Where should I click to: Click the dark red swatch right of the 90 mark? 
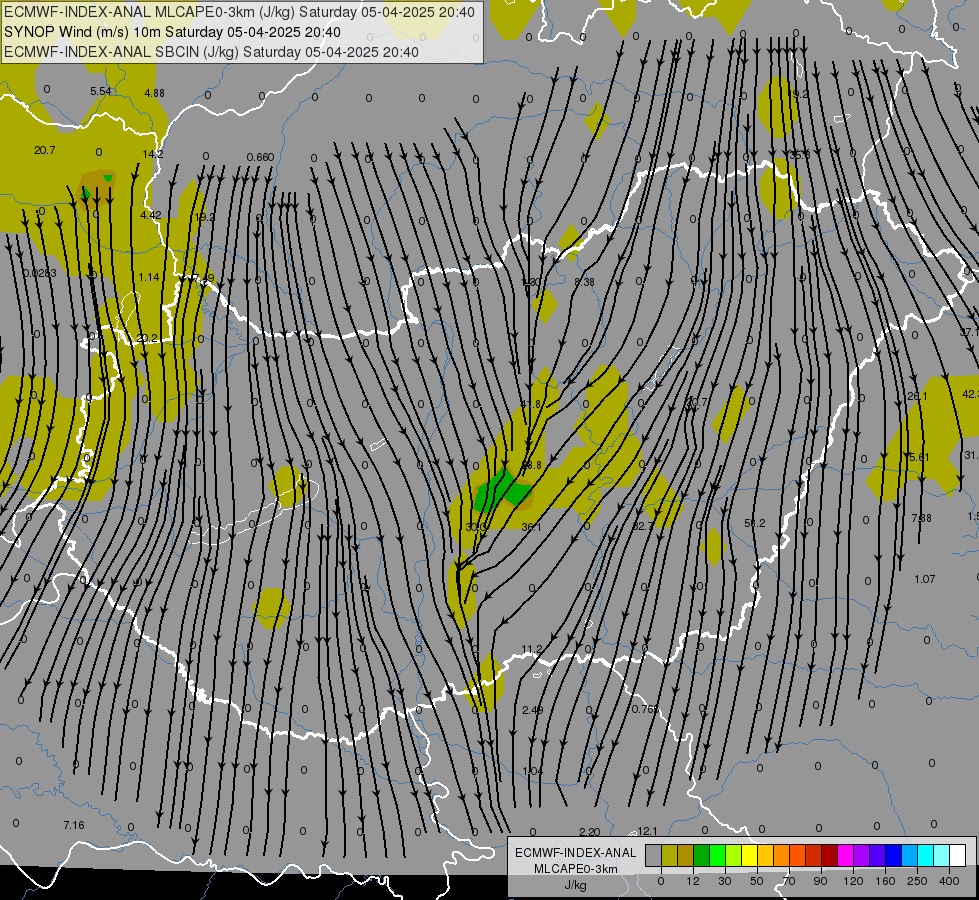click(x=830, y=855)
